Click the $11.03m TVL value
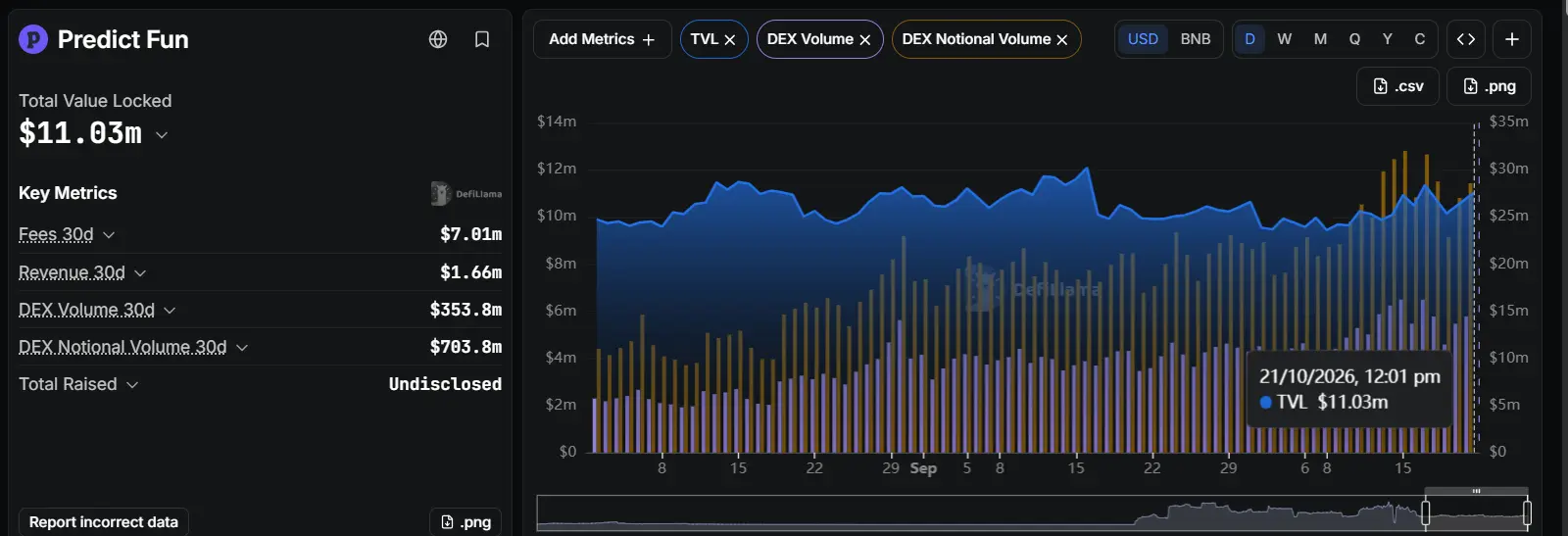This screenshot has width=1568, height=536. click(80, 132)
